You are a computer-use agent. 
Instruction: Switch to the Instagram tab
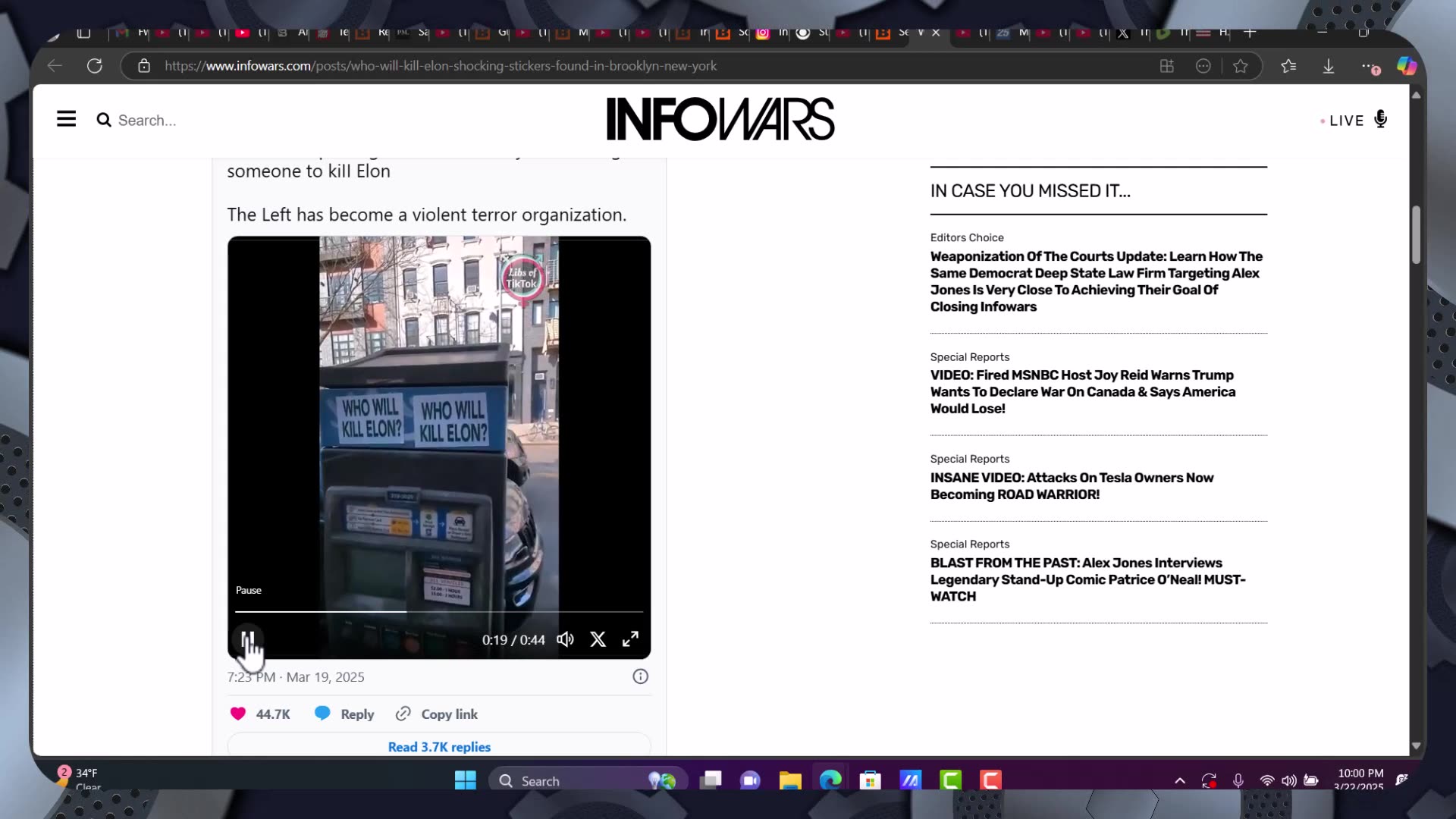pos(763,33)
